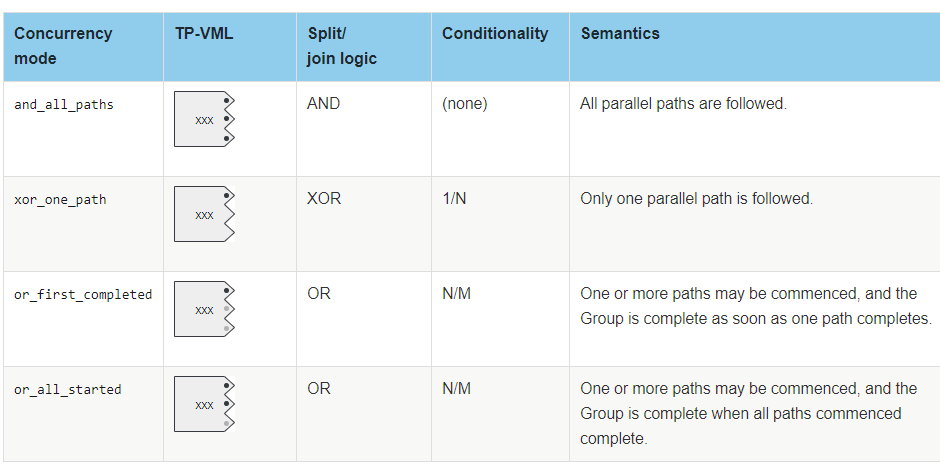Viewport: 940px width, 464px height.
Task: Click the (none) conditionality cell
Action: [x=465, y=104]
